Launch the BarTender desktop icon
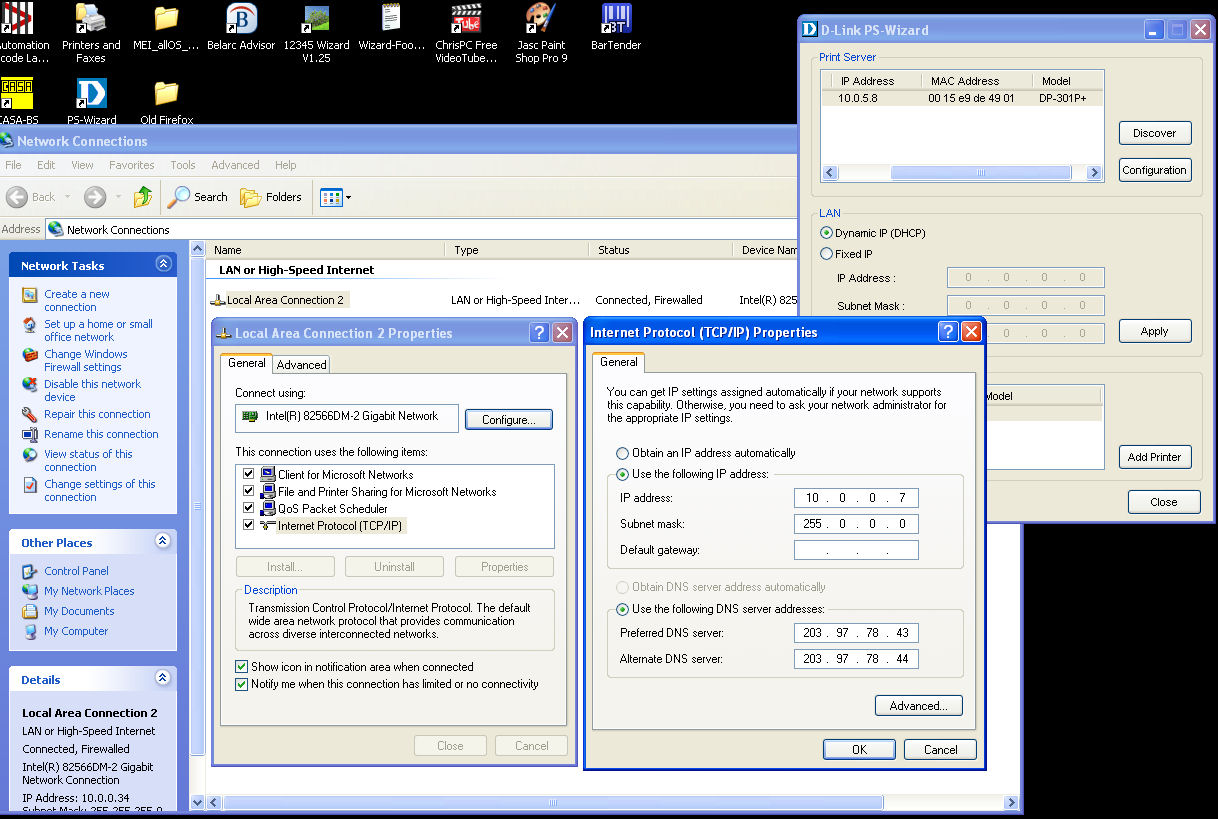The image size is (1218, 819). click(x=615, y=20)
